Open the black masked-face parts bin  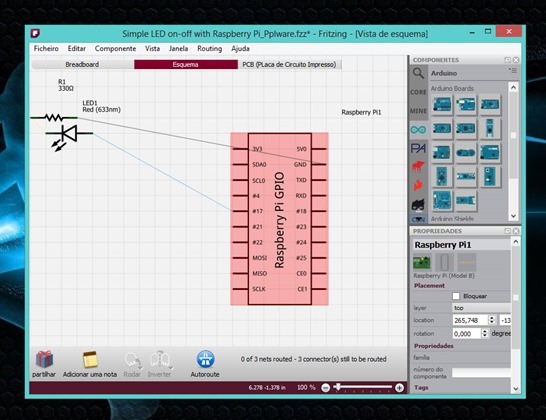(418, 204)
